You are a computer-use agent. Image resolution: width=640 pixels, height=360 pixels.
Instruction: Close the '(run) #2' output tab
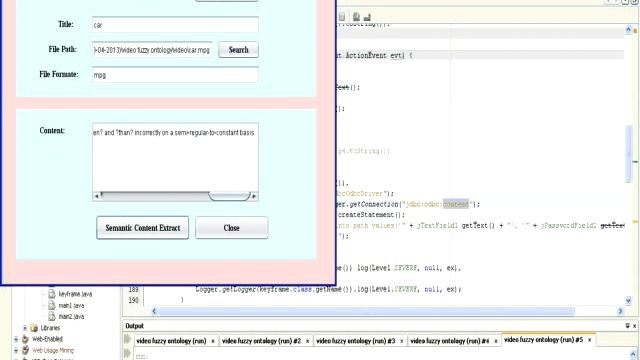(x=307, y=341)
